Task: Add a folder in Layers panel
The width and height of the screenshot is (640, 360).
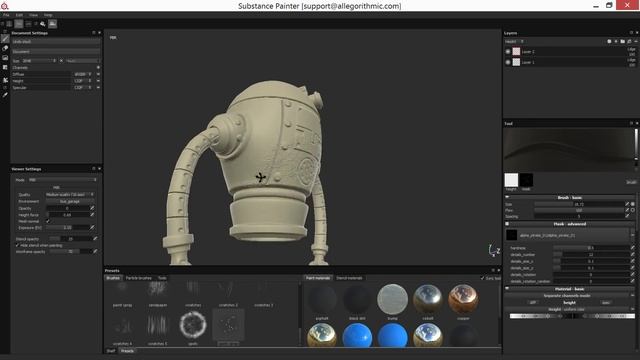Action: tap(622, 42)
